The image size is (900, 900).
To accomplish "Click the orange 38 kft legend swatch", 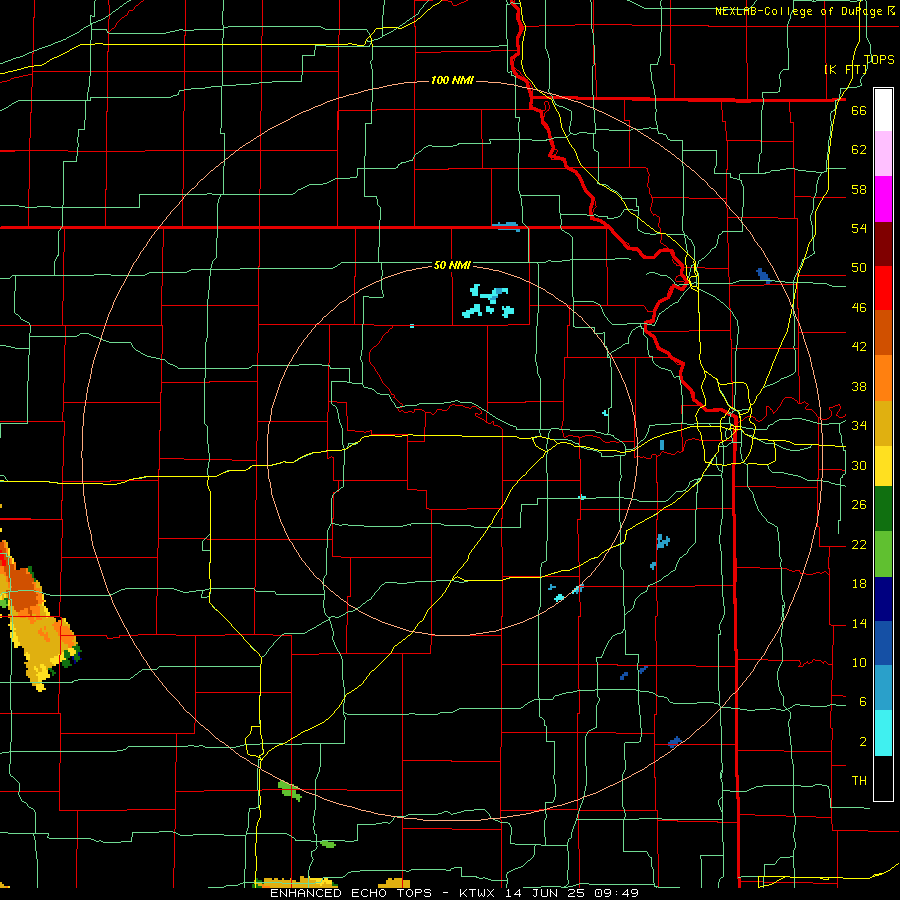I will (883, 378).
